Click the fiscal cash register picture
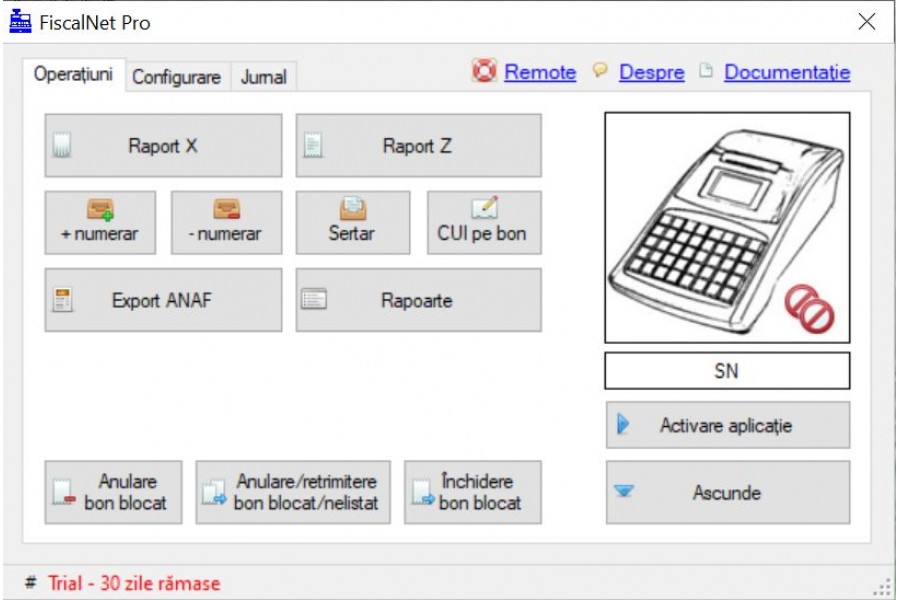The width and height of the screenshot is (900, 600). click(727, 227)
